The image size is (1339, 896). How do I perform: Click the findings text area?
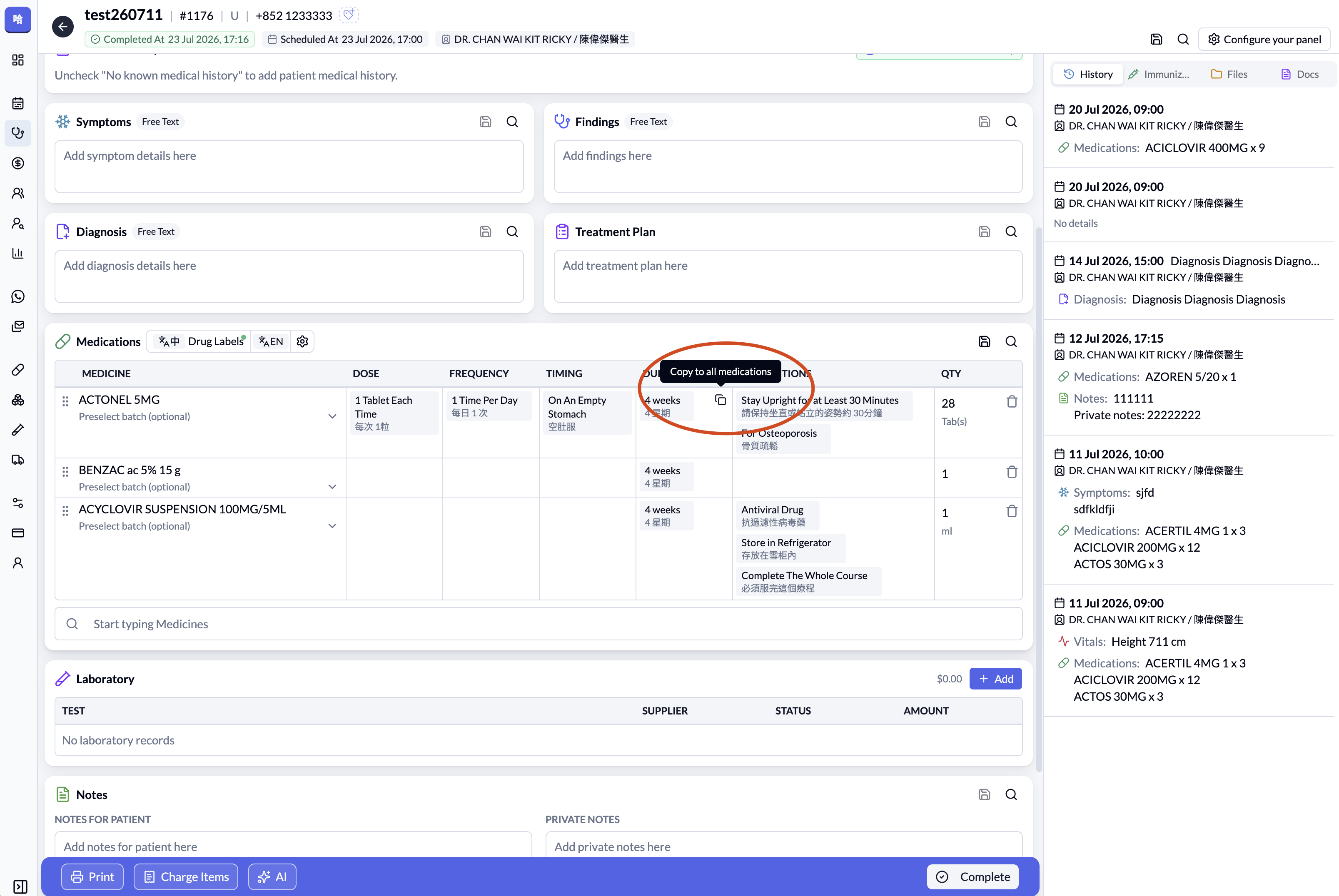coord(788,166)
